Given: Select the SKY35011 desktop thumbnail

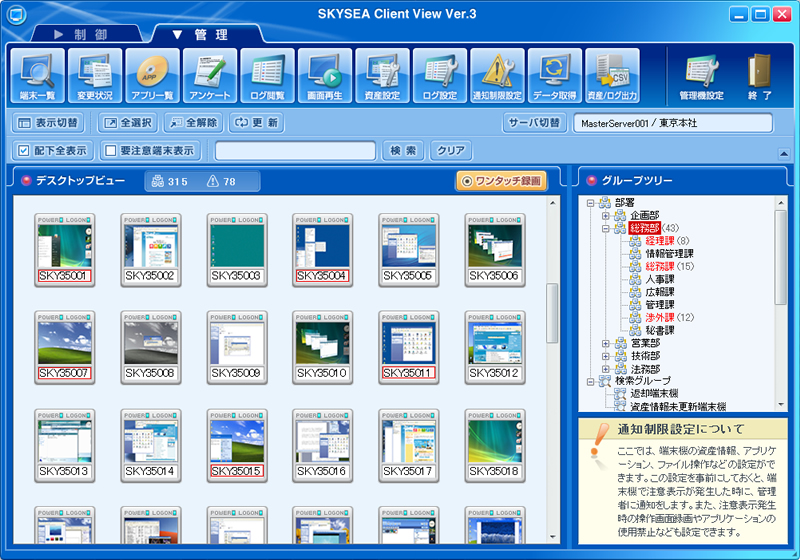Looking at the screenshot, I should 409,347.
